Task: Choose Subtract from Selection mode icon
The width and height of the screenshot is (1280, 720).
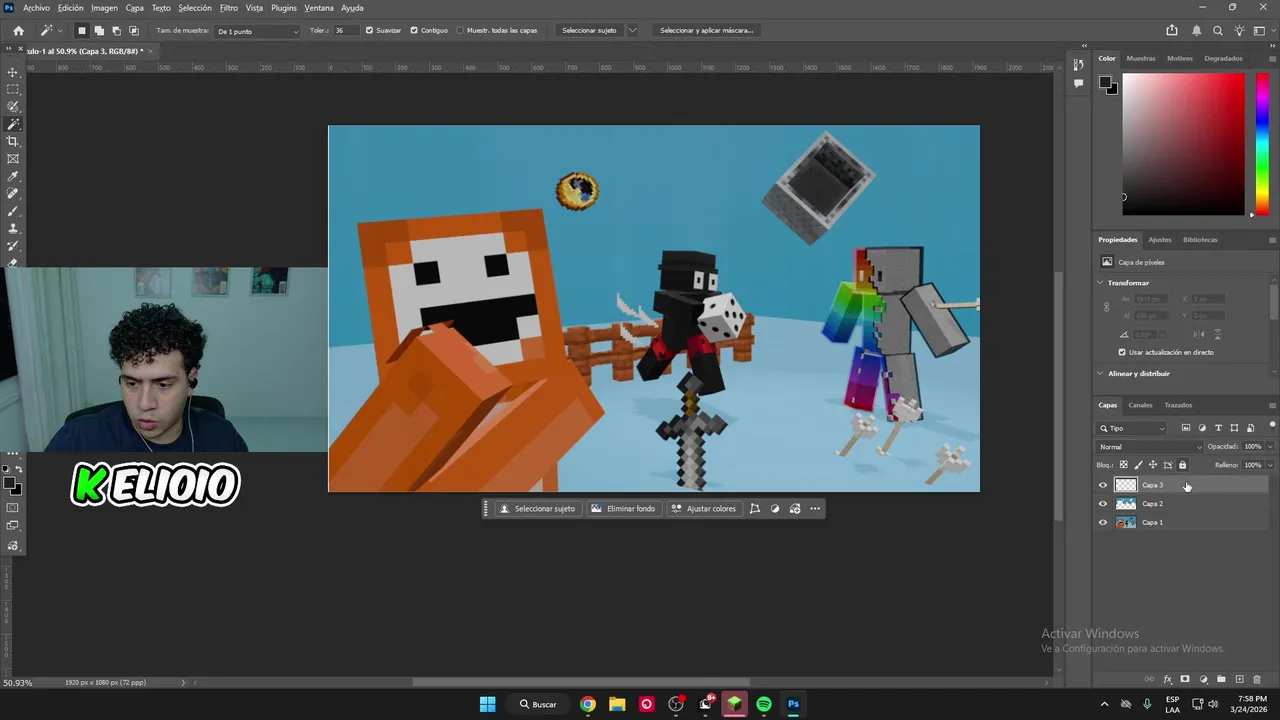Action: pos(116,31)
